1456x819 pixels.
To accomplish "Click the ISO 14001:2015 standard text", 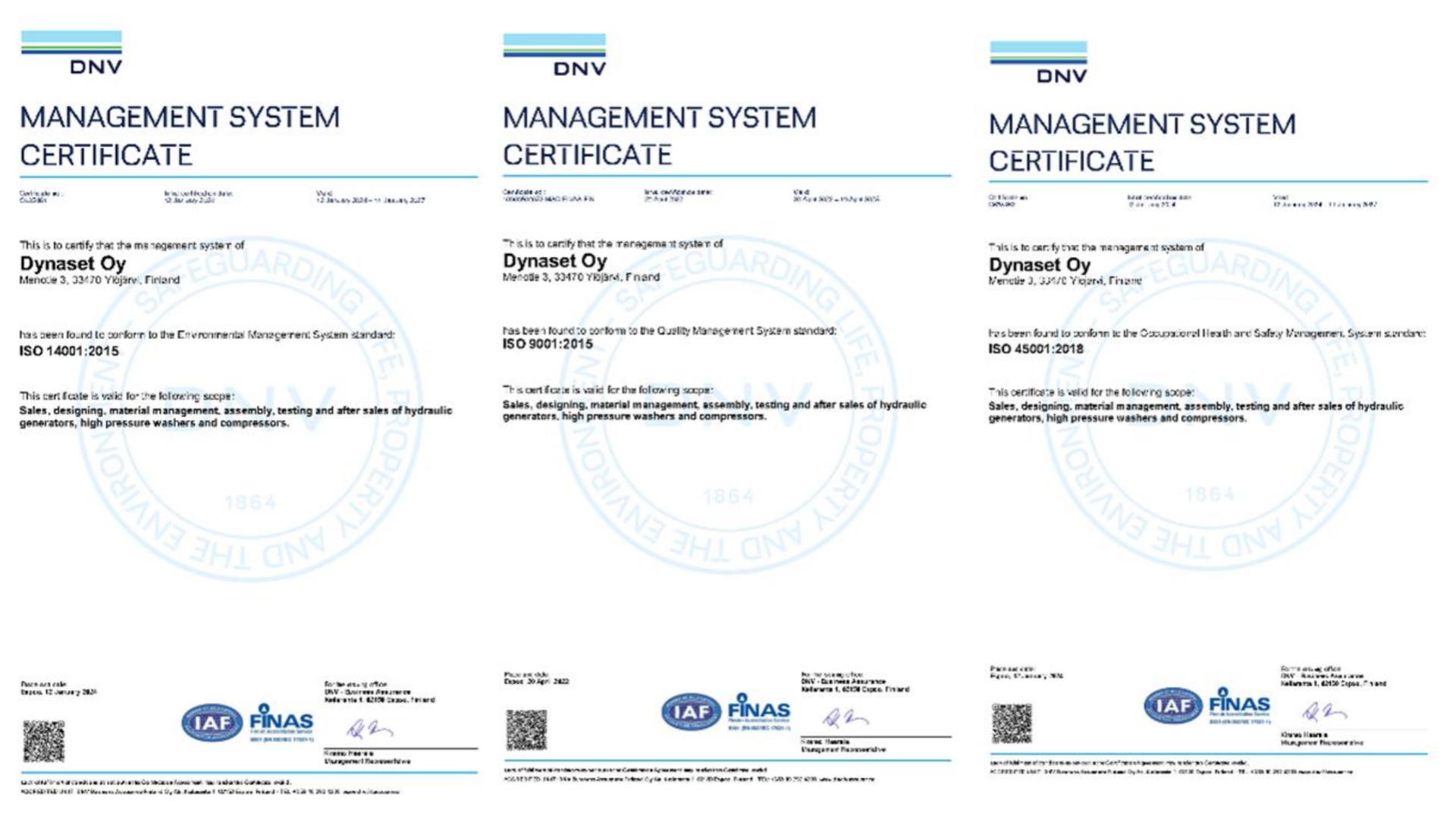I will [69, 351].
